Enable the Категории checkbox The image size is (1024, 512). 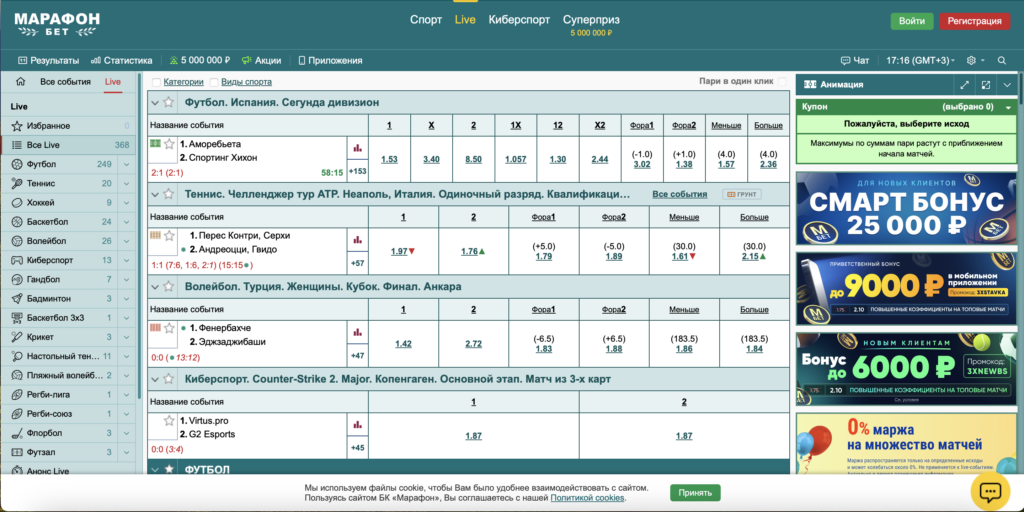tap(156, 82)
